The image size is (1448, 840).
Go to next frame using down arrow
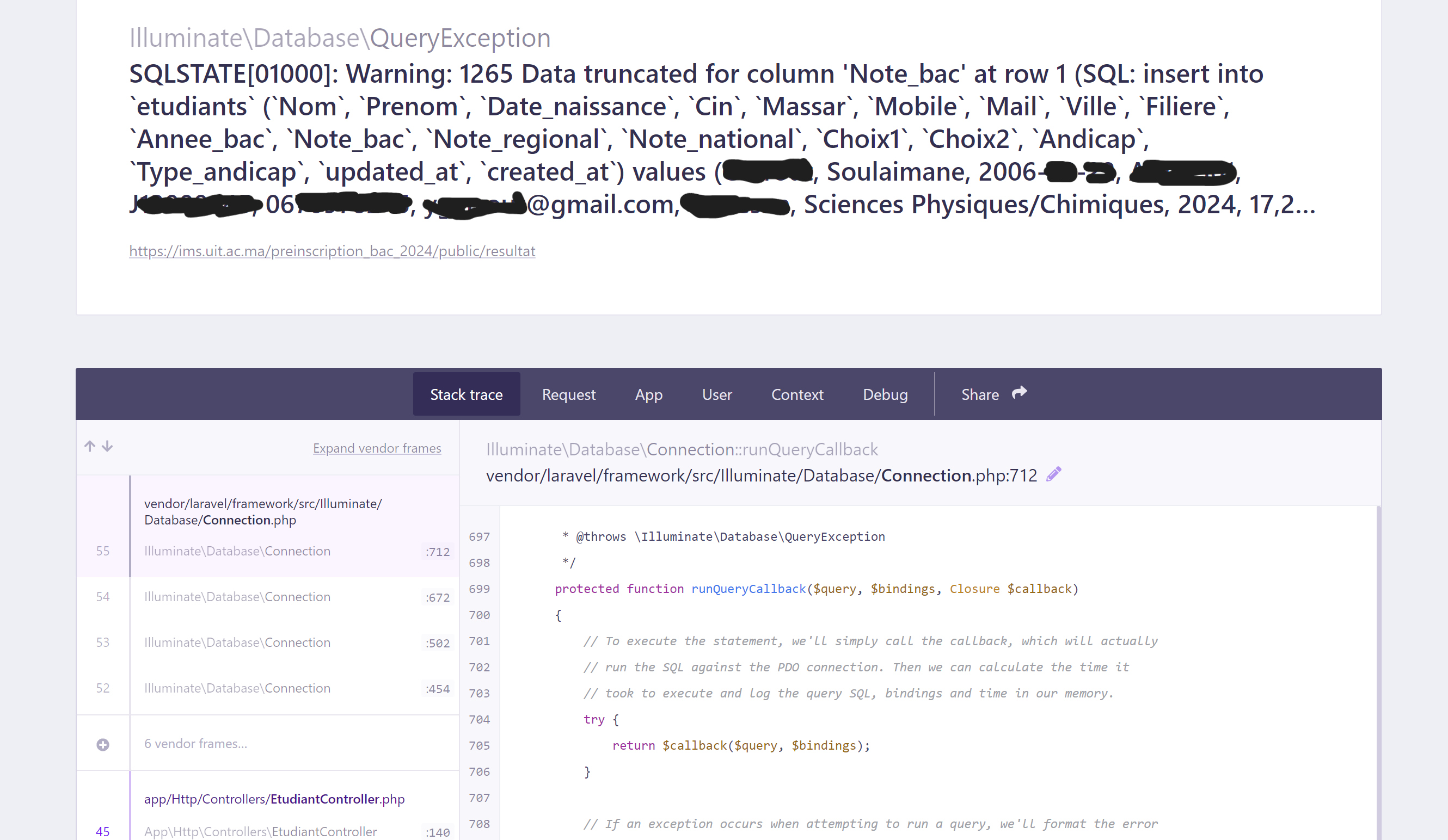click(107, 446)
